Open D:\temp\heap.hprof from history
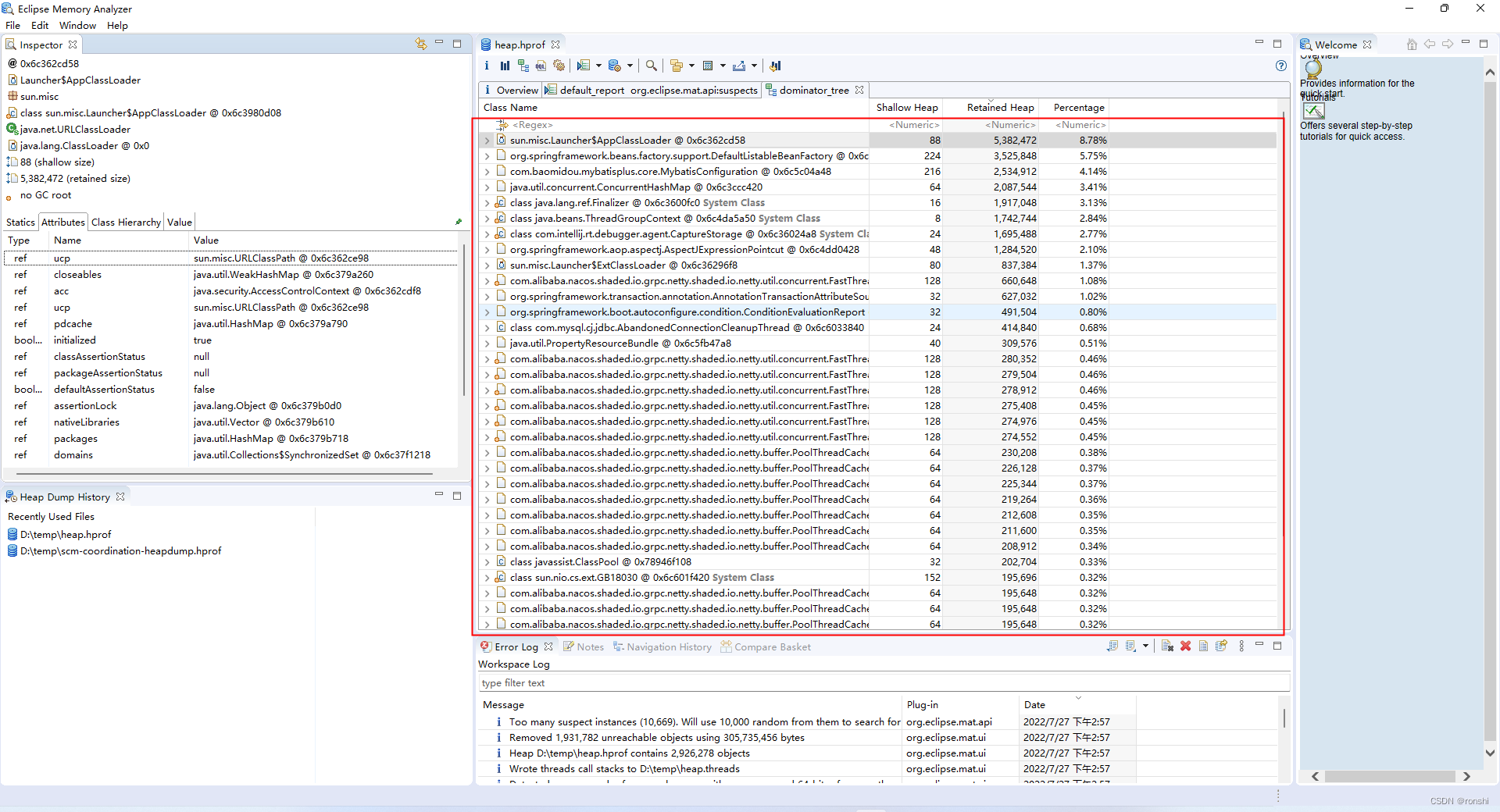Screen dimensions: 1500x812 click(66, 534)
